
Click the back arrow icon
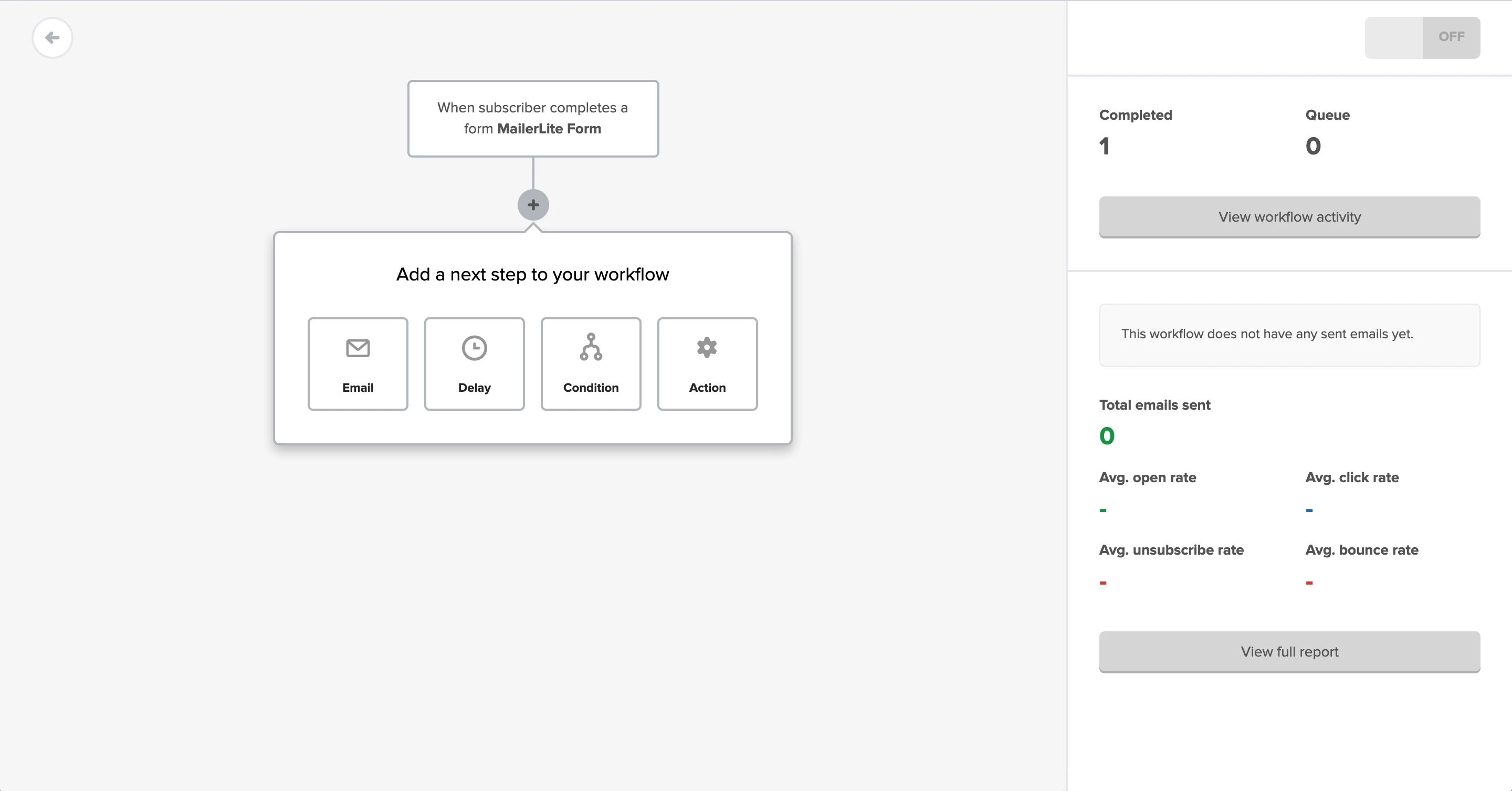(x=52, y=38)
